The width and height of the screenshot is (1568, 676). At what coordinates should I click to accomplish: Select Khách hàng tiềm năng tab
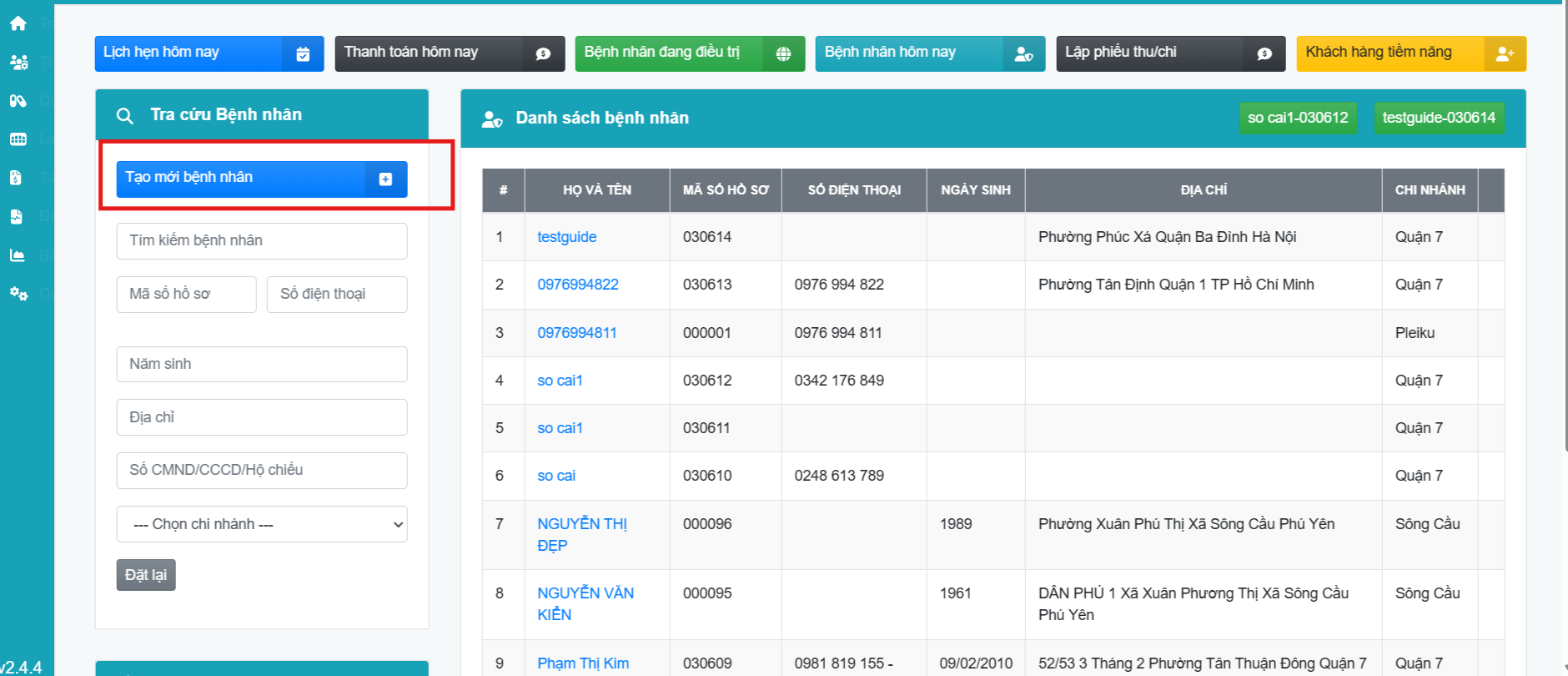(x=1410, y=53)
